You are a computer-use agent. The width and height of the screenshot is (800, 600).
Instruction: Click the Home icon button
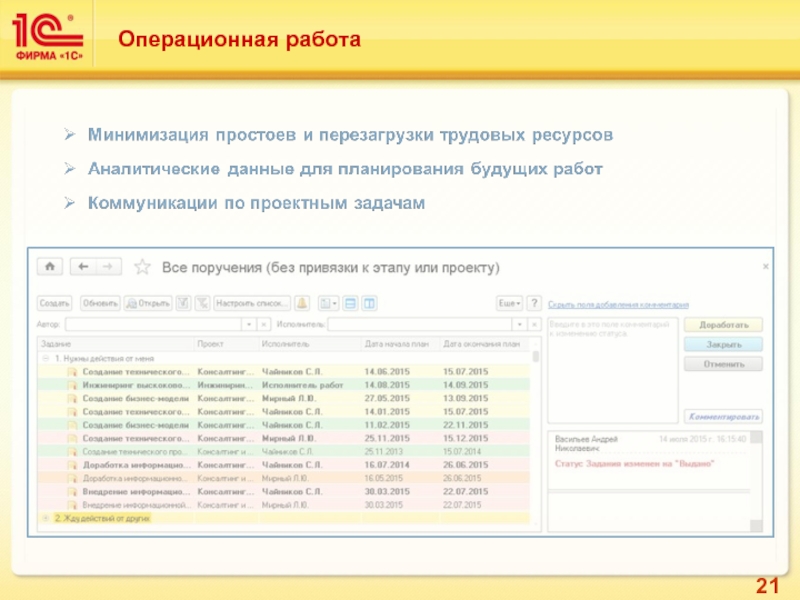49,267
